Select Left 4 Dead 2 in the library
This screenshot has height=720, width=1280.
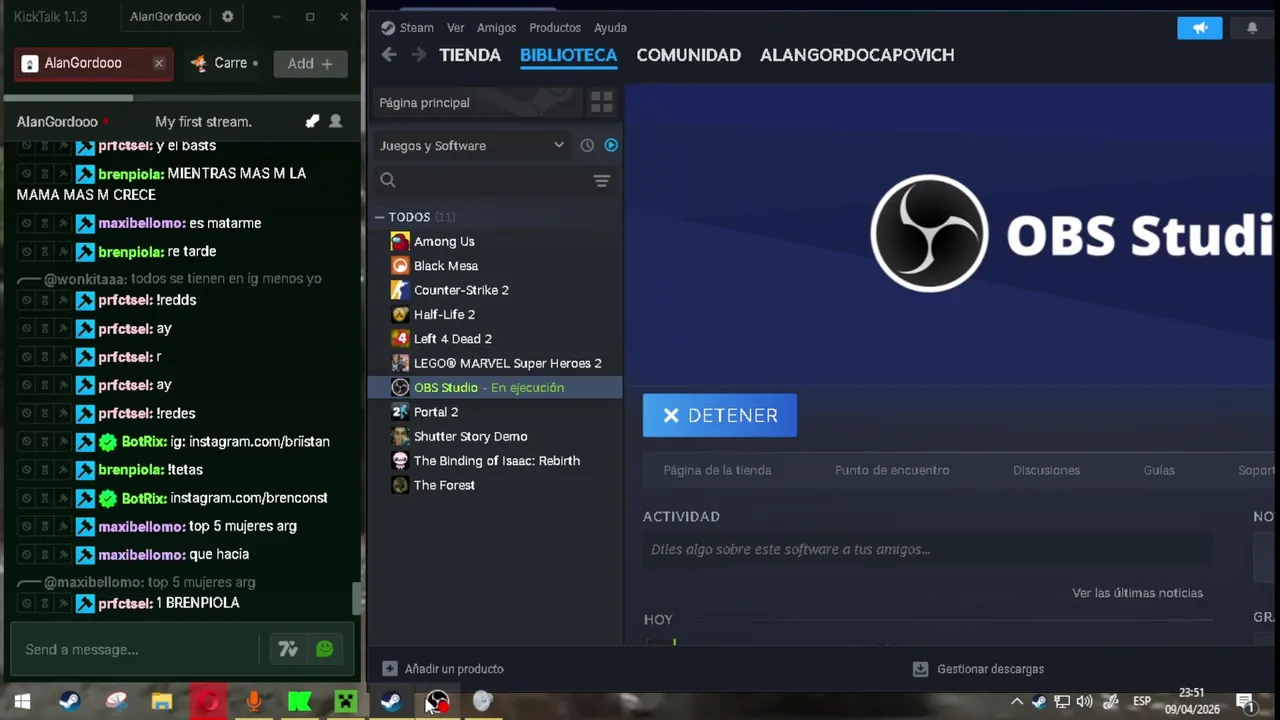pyautogui.click(x=453, y=339)
